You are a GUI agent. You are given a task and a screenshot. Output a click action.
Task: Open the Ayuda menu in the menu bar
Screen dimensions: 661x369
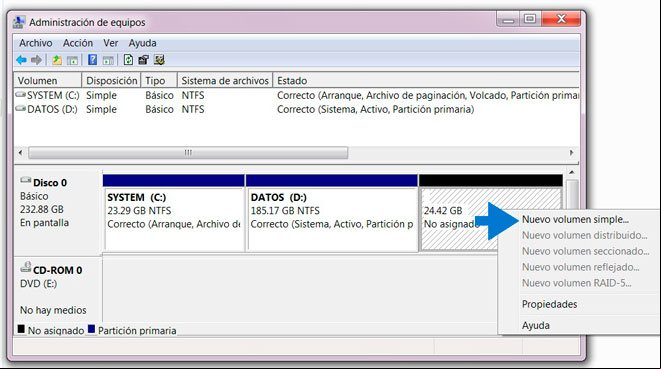pos(142,43)
